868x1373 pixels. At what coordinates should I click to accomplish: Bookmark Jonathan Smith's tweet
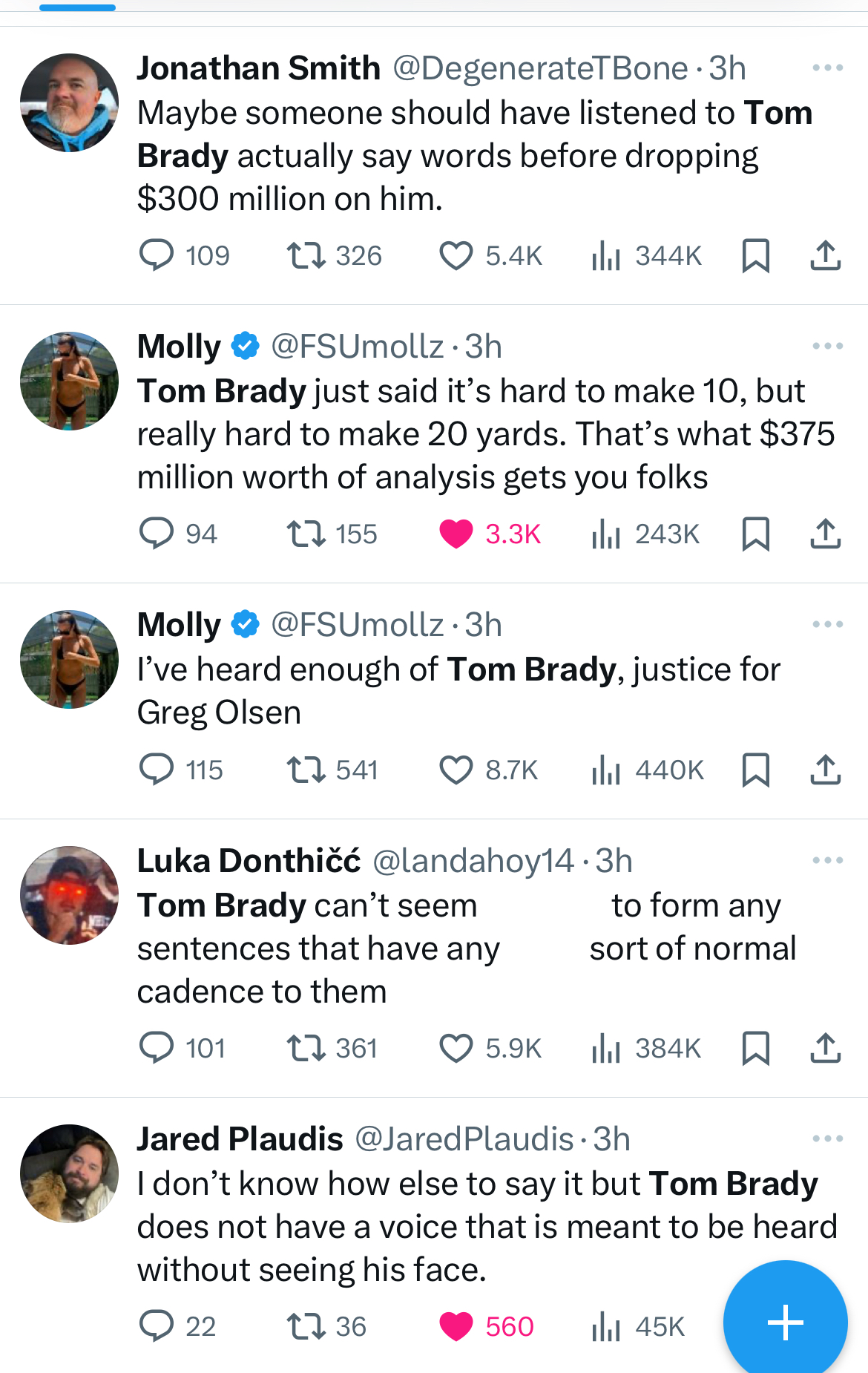pos(755,256)
